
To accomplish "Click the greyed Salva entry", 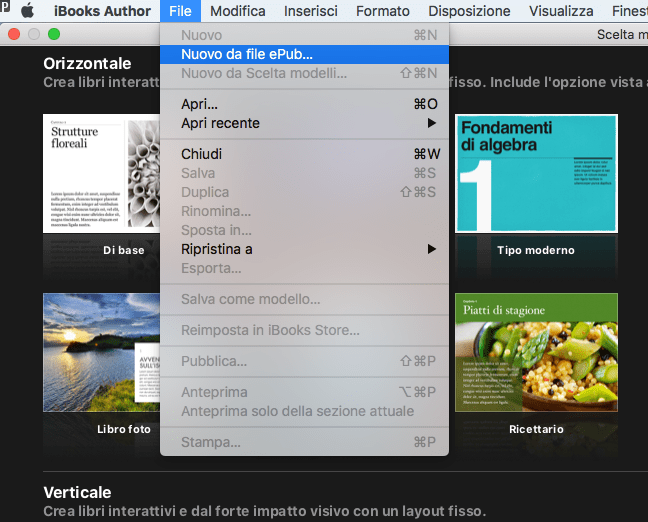I will pos(304,173).
